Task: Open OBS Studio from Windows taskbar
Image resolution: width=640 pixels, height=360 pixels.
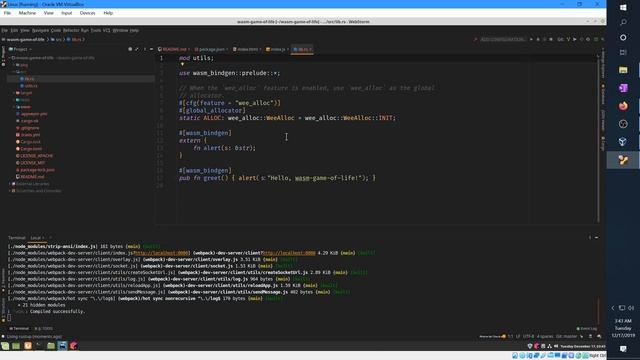Action: pos(623,124)
